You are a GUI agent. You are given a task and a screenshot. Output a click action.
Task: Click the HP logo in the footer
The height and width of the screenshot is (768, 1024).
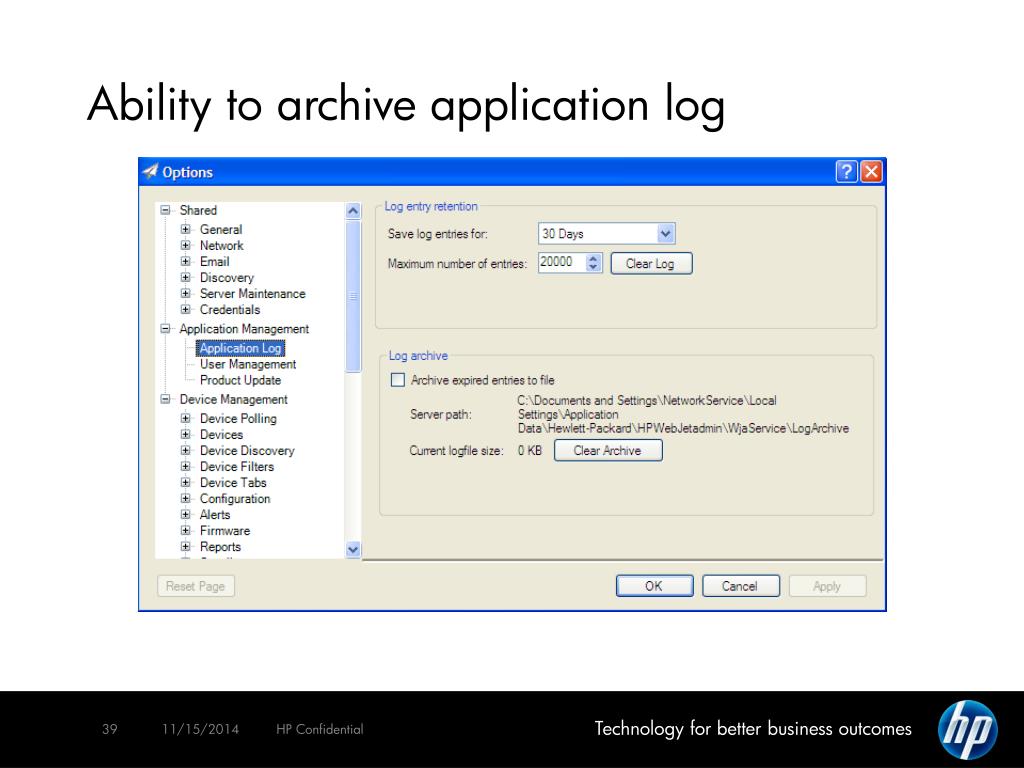click(968, 729)
